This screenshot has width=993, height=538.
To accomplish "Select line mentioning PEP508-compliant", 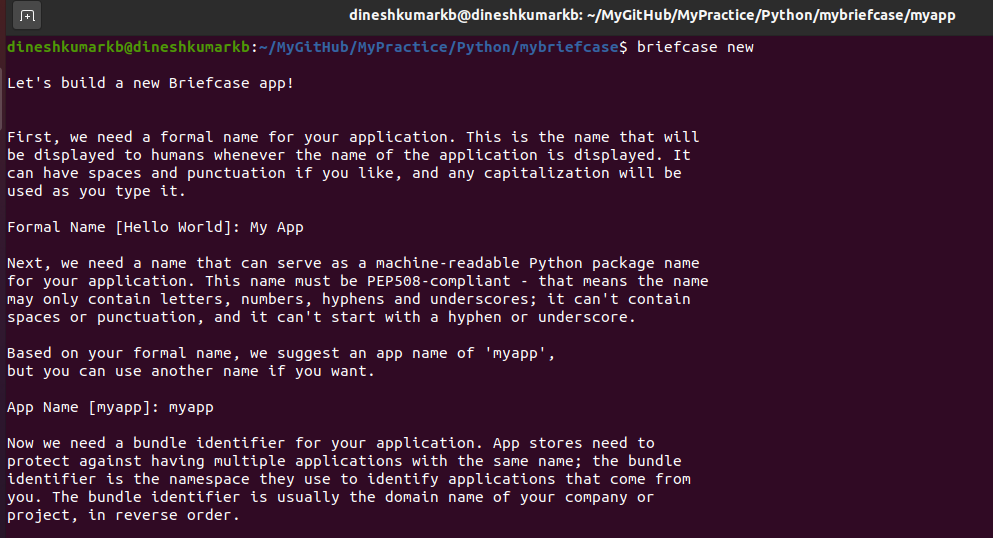I will click(358, 282).
